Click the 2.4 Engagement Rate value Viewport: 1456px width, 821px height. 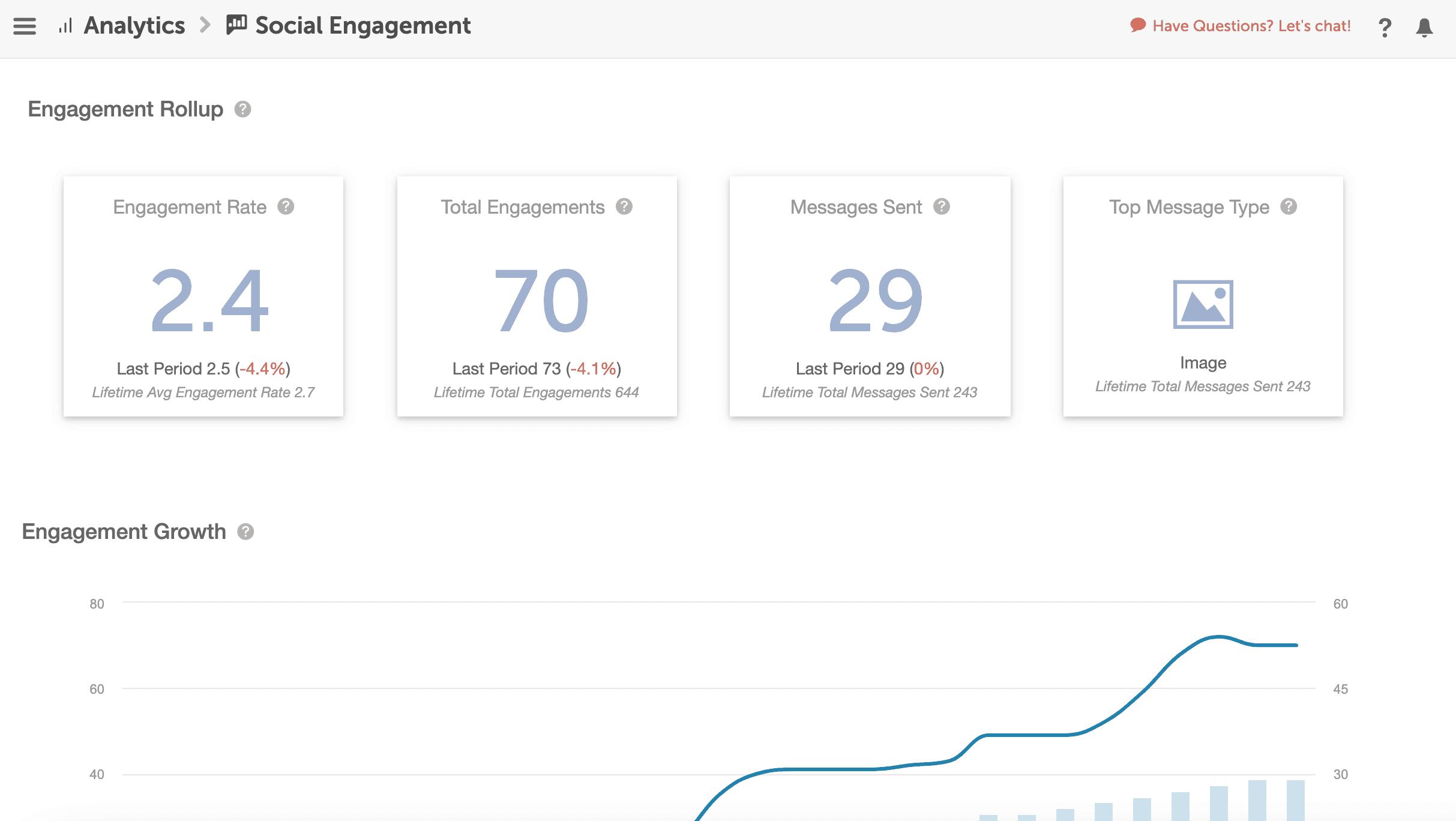(209, 300)
